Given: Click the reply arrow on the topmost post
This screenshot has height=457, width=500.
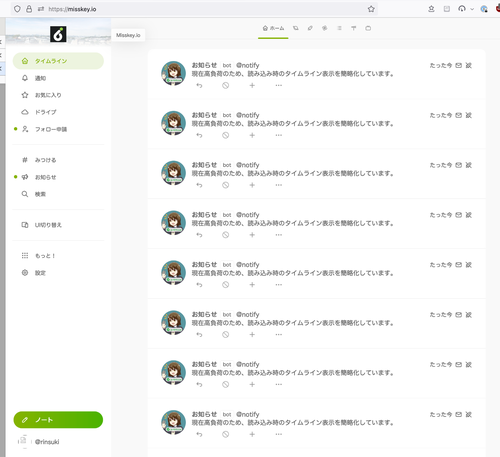Looking at the screenshot, I should [x=199, y=86].
